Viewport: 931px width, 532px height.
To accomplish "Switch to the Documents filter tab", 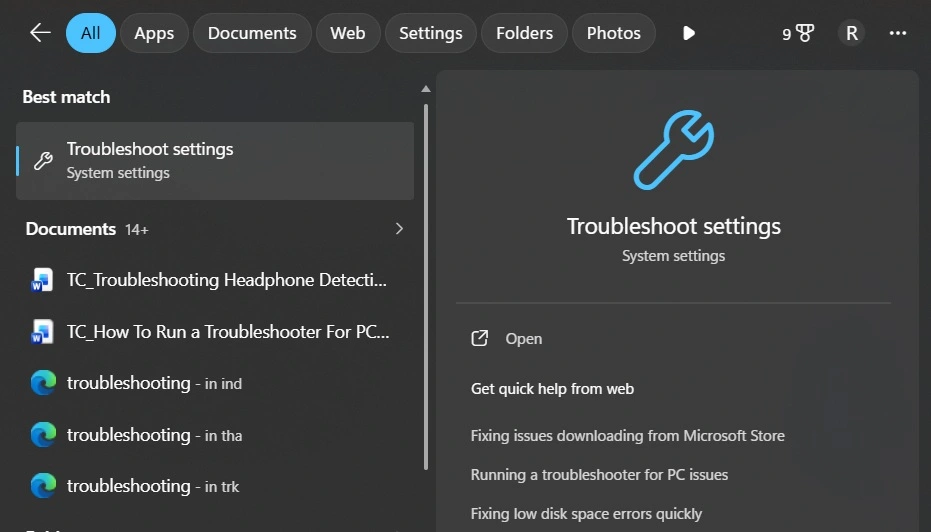I will click(x=252, y=33).
